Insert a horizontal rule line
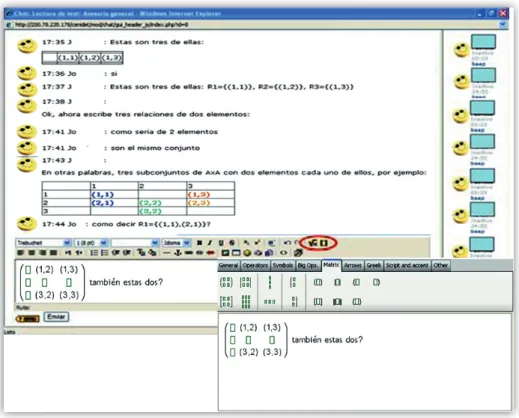Image resolution: width=519 pixels, height=418 pixels. point(166,253)
